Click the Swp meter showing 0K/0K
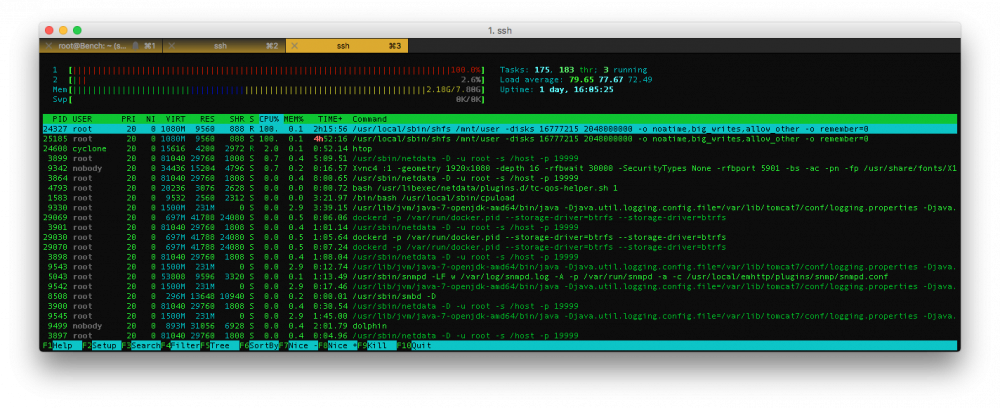 277,99
